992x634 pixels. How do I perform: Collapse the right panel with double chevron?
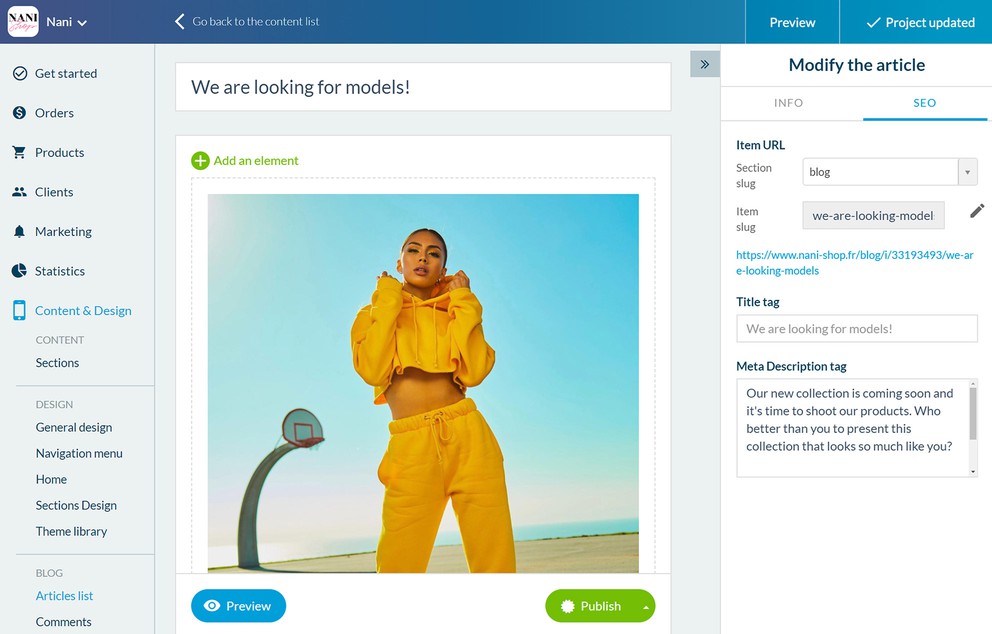tap(705, 64)
